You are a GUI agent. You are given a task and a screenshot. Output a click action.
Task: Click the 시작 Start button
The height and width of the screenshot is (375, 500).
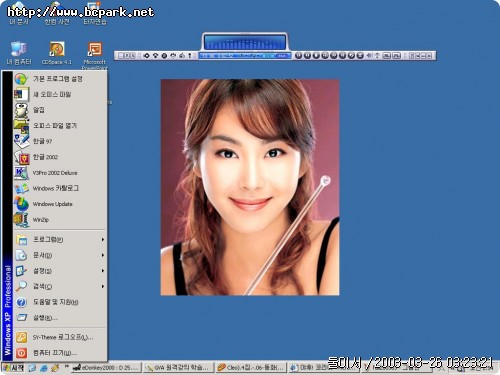[x=13, y=368]
